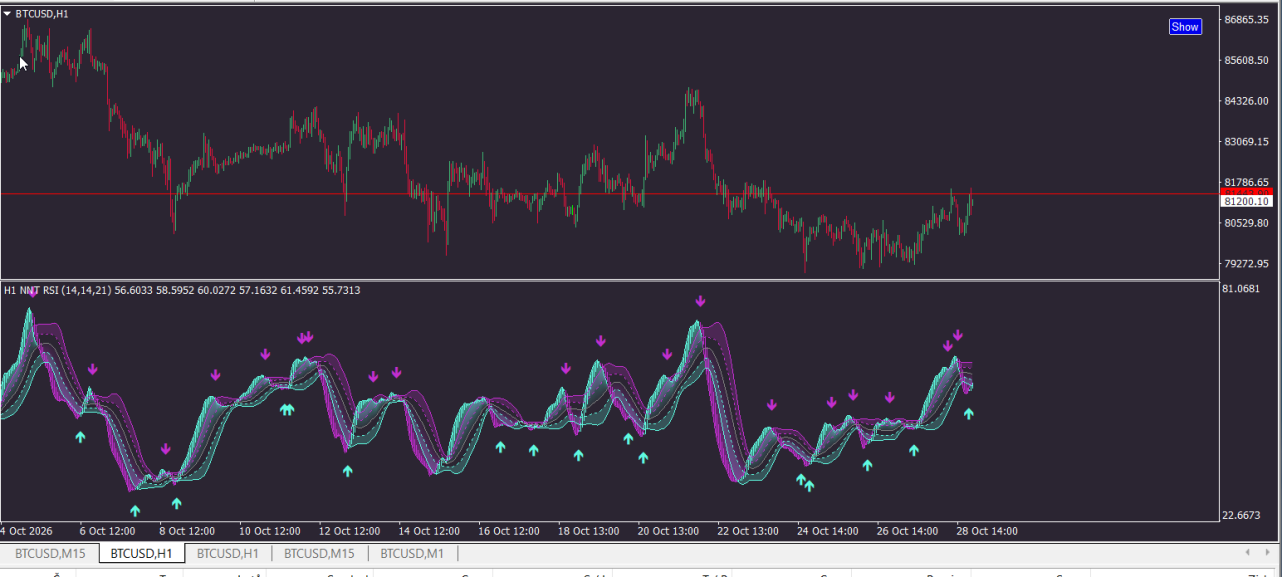Image resolution: width=1282 pixels, height=577 pixels.
Task: Click the 24 Oct 14:00 time label
Action: click(829, 531)
